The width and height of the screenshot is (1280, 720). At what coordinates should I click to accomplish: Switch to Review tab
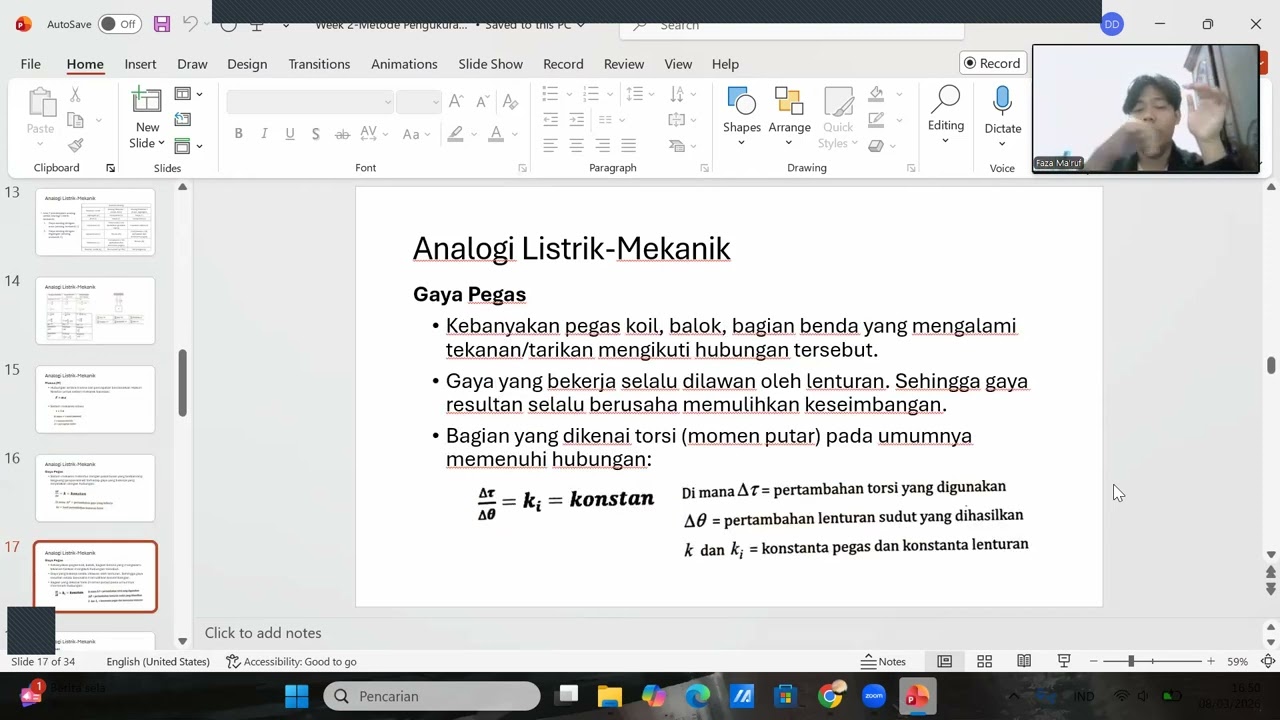tap(623, 63)
